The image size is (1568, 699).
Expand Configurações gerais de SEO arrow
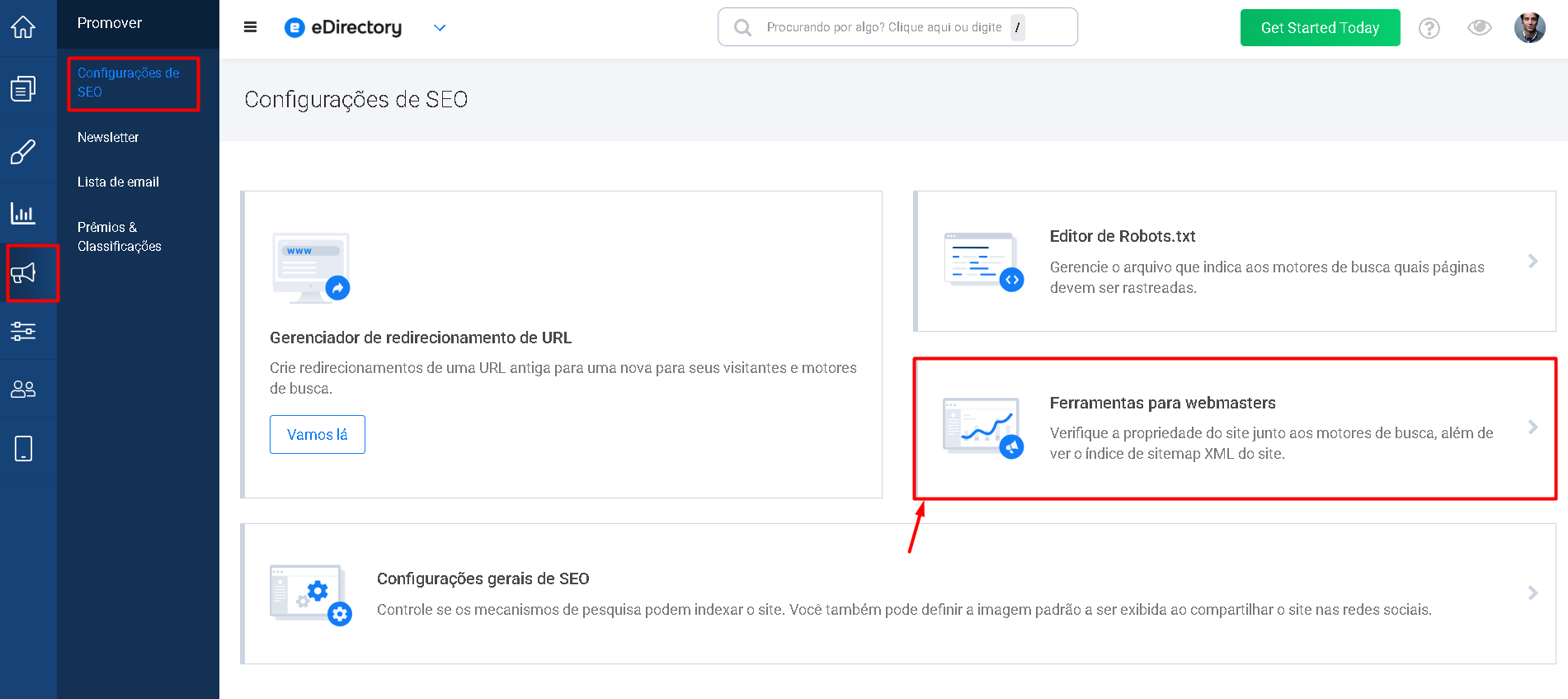point(1533,593)
